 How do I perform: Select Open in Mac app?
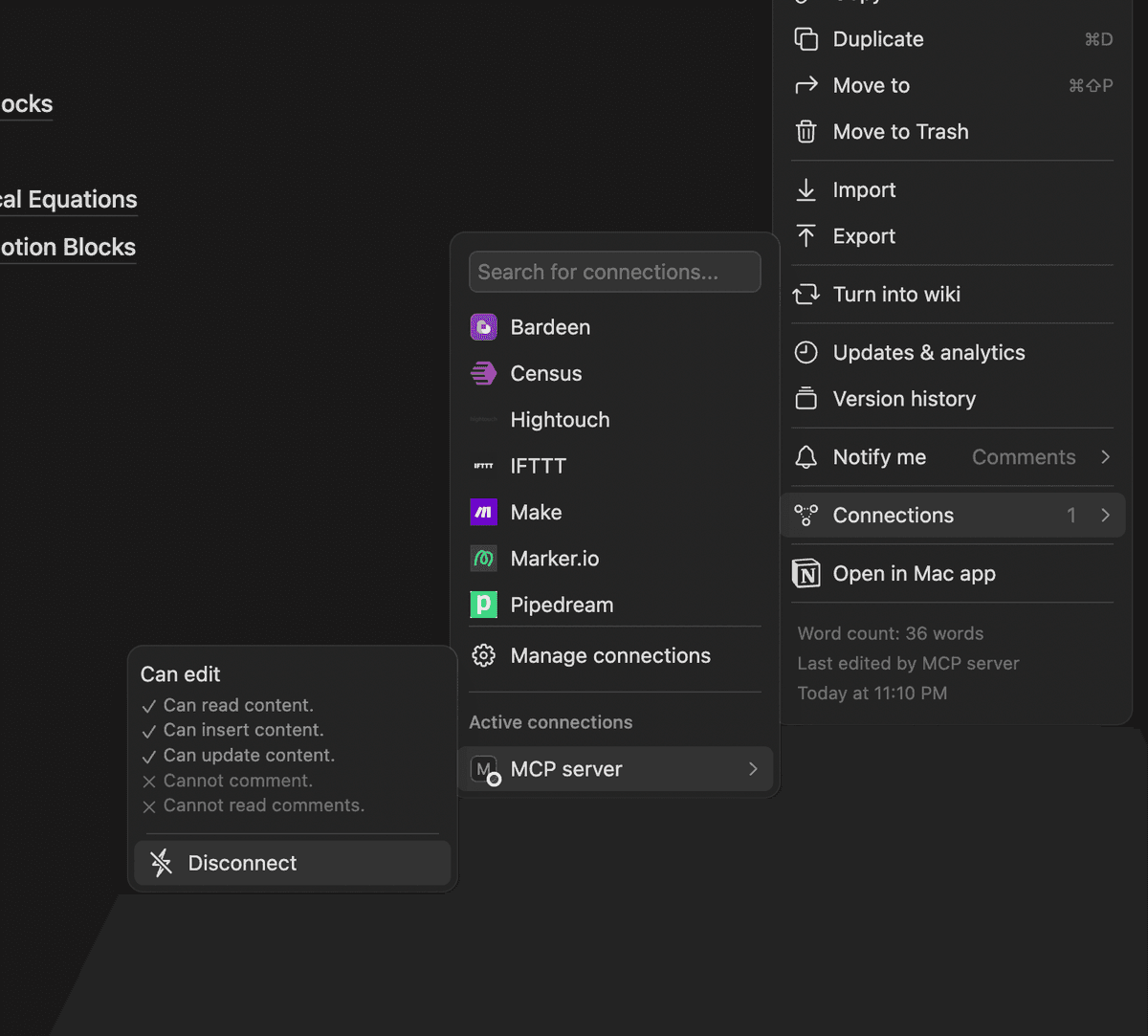(x=953, y=574)
